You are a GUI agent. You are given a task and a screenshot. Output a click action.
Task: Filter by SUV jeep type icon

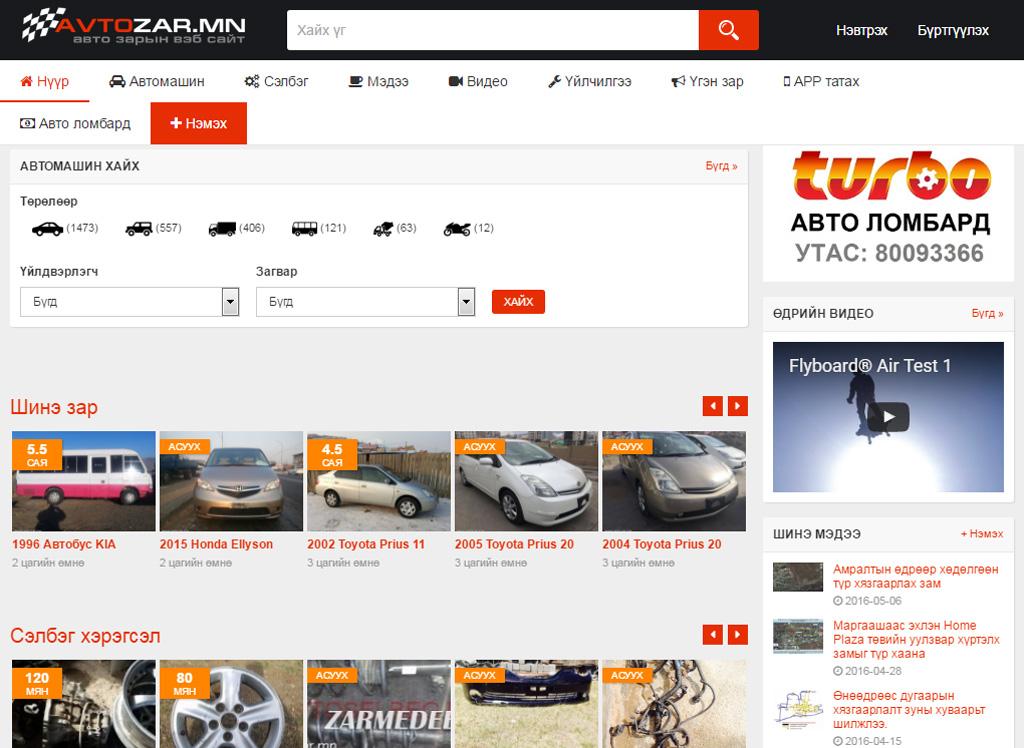coord(138,229)
